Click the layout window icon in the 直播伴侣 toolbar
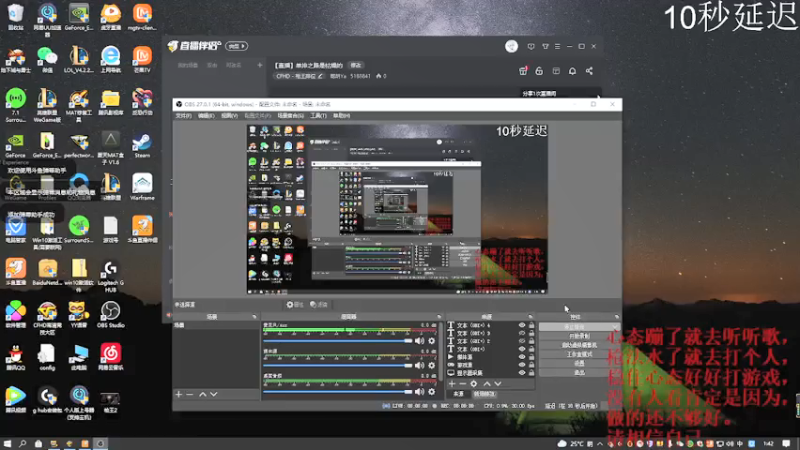The height and width of the screenshot is (450, 800). click(556, 71)
